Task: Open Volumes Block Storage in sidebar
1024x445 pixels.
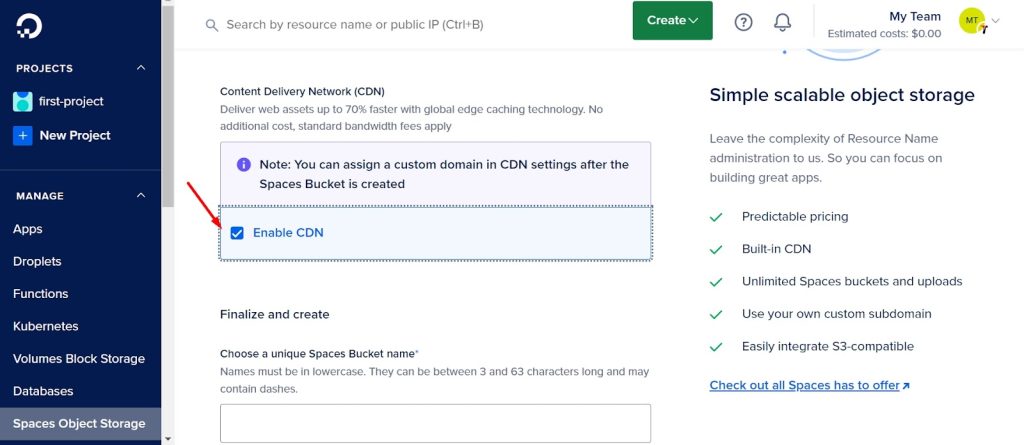Action: point(79,359)
